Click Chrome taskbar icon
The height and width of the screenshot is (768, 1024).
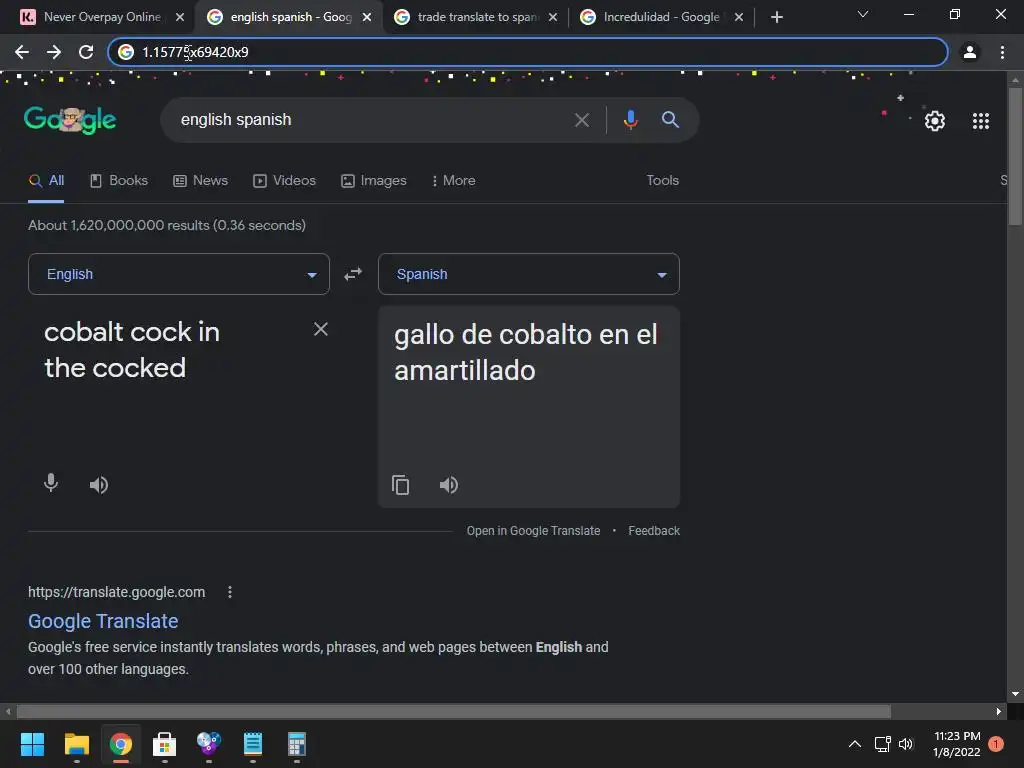point(121,744)
